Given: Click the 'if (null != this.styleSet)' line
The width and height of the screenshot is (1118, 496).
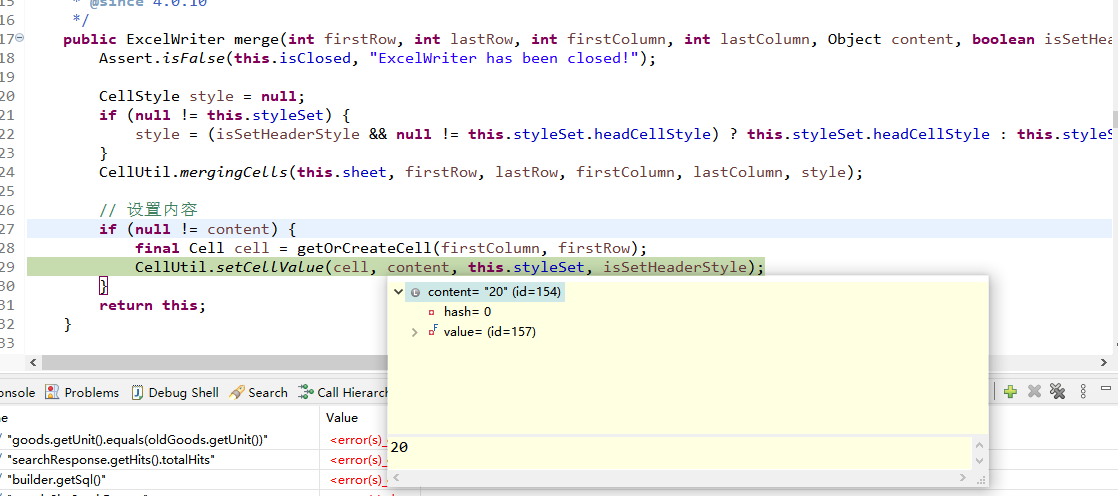Looking at the screenshot, I should click(x=225, y=115).
